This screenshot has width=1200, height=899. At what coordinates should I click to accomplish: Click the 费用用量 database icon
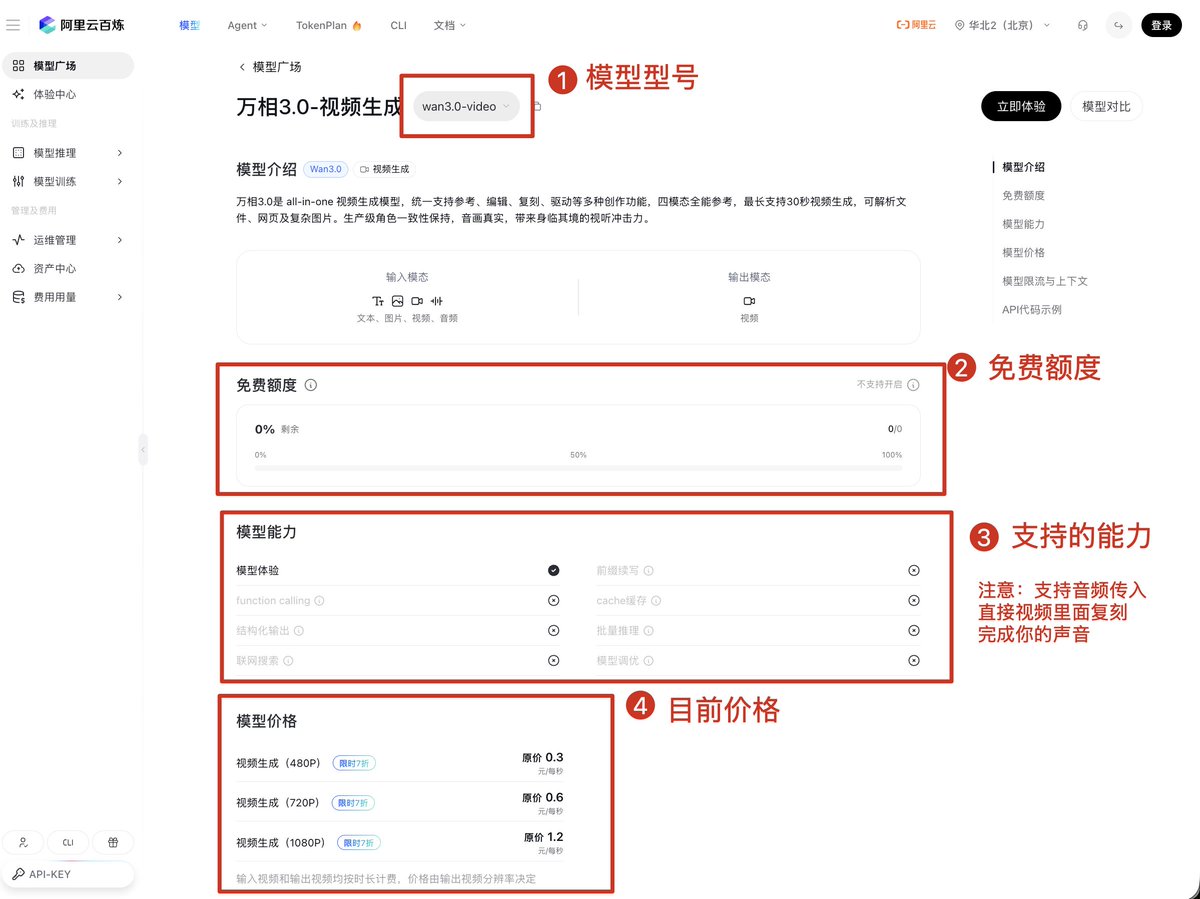18,297
